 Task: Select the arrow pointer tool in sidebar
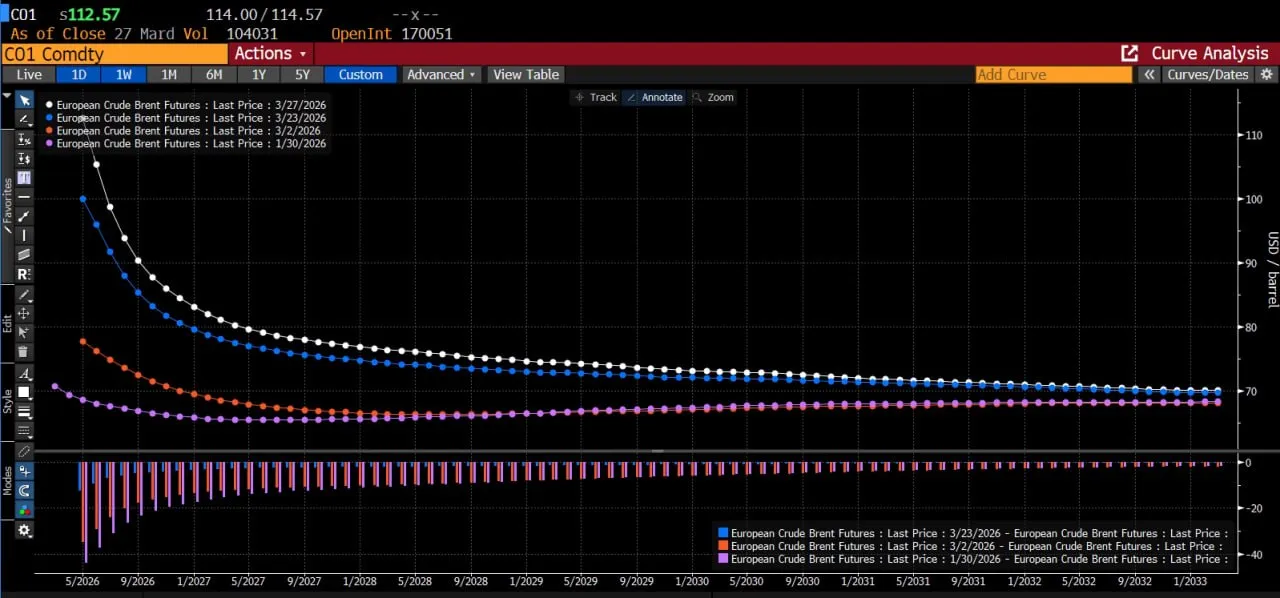pyautogui.click(x=24, y=100)
